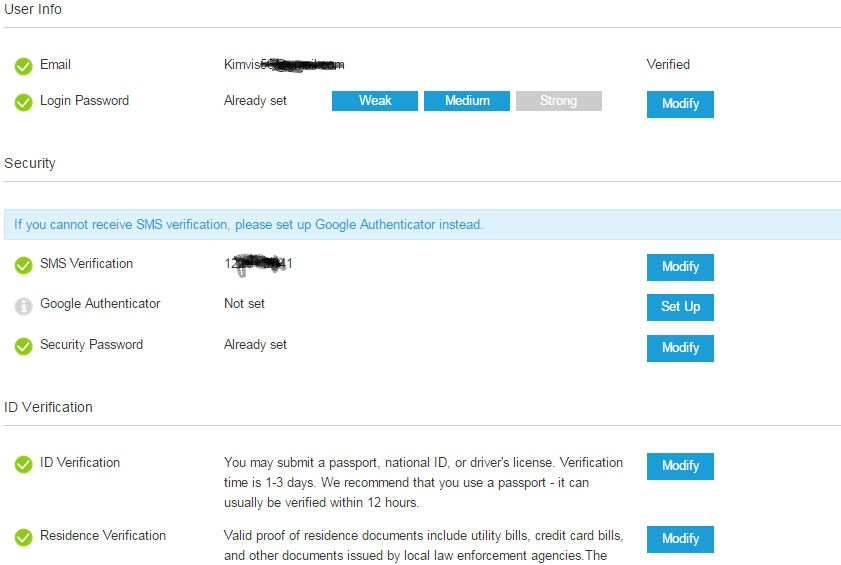Click the Verified status next to Email

click(x=668, y=65)
